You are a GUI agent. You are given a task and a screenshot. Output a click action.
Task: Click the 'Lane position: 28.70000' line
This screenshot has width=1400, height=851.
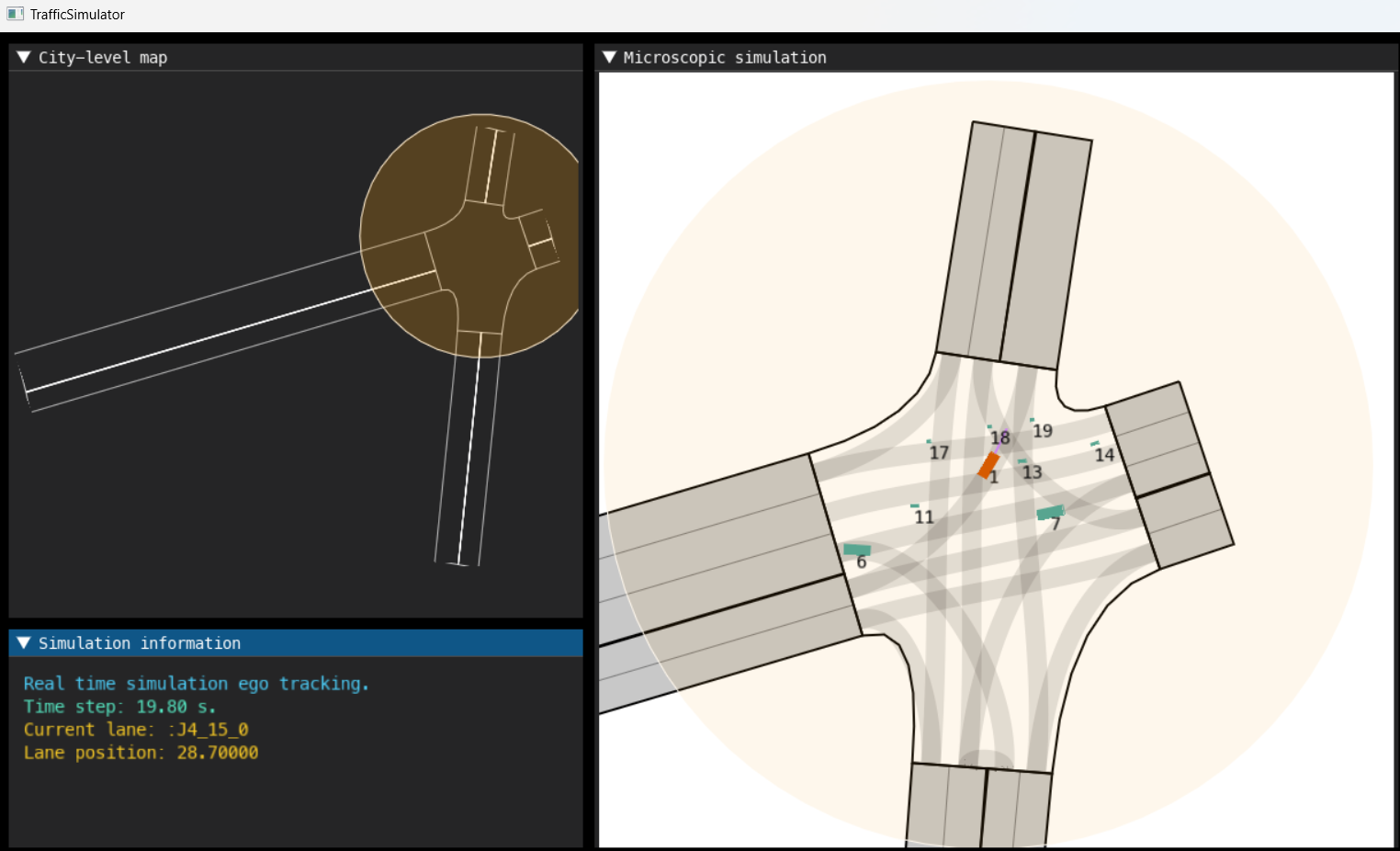point(141,753)
